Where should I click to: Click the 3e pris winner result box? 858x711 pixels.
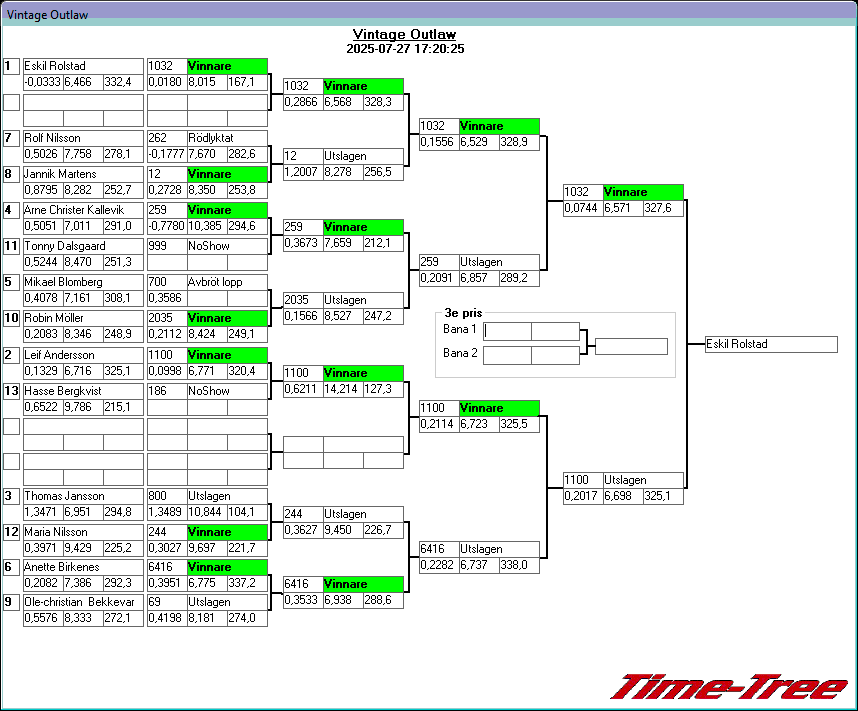click(x=631, y=346)
